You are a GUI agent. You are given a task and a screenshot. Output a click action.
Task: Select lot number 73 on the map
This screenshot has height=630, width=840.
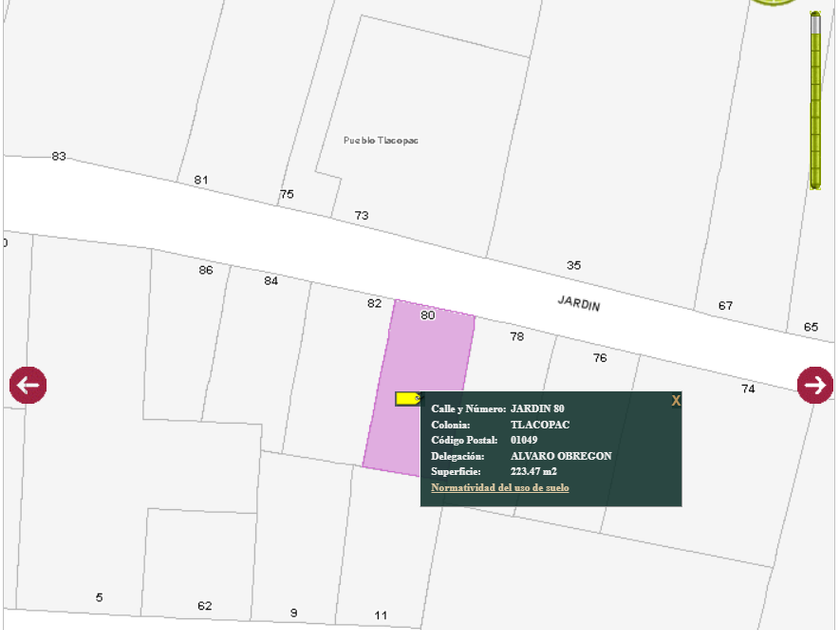[362, 215]
